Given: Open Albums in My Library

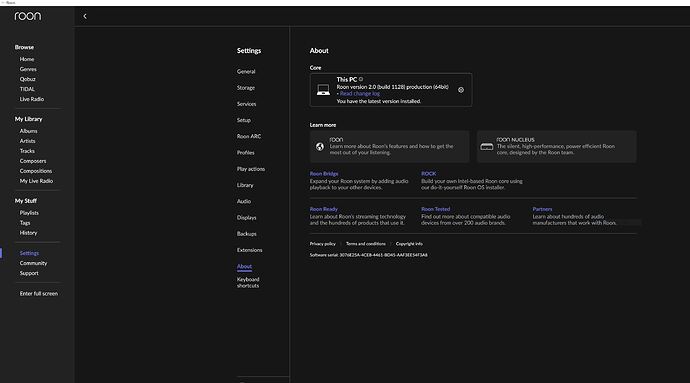Looking at the screenshot, I should click(x=29, y=131).
